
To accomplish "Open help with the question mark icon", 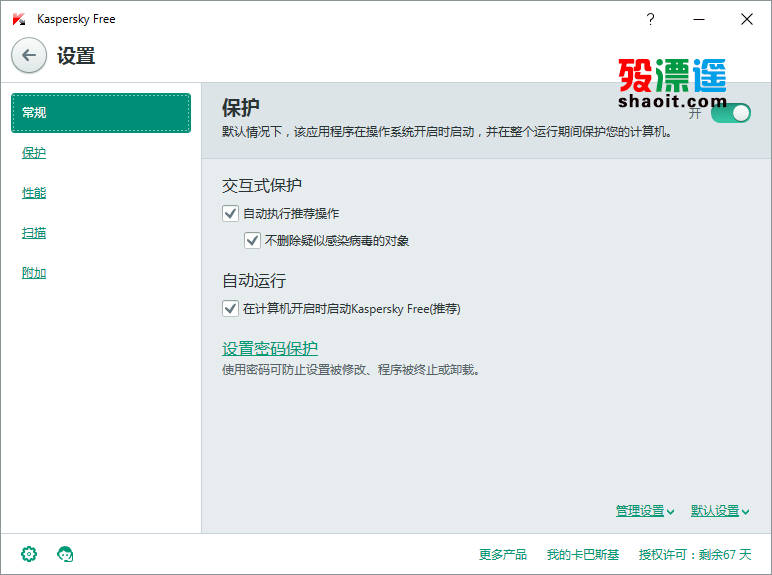I will 650,19.
